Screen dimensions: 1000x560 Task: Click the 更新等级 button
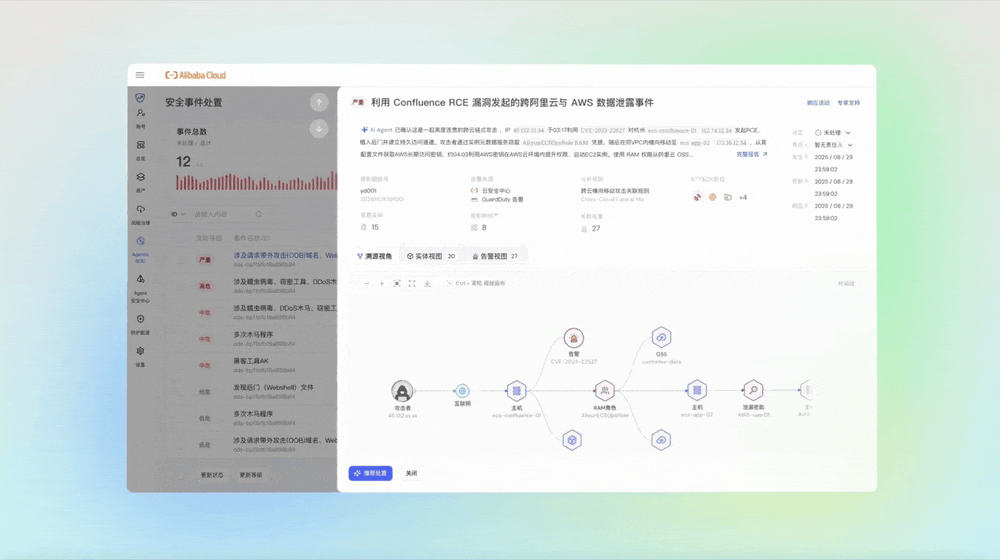pyautogui.click(x=251, y=475)
